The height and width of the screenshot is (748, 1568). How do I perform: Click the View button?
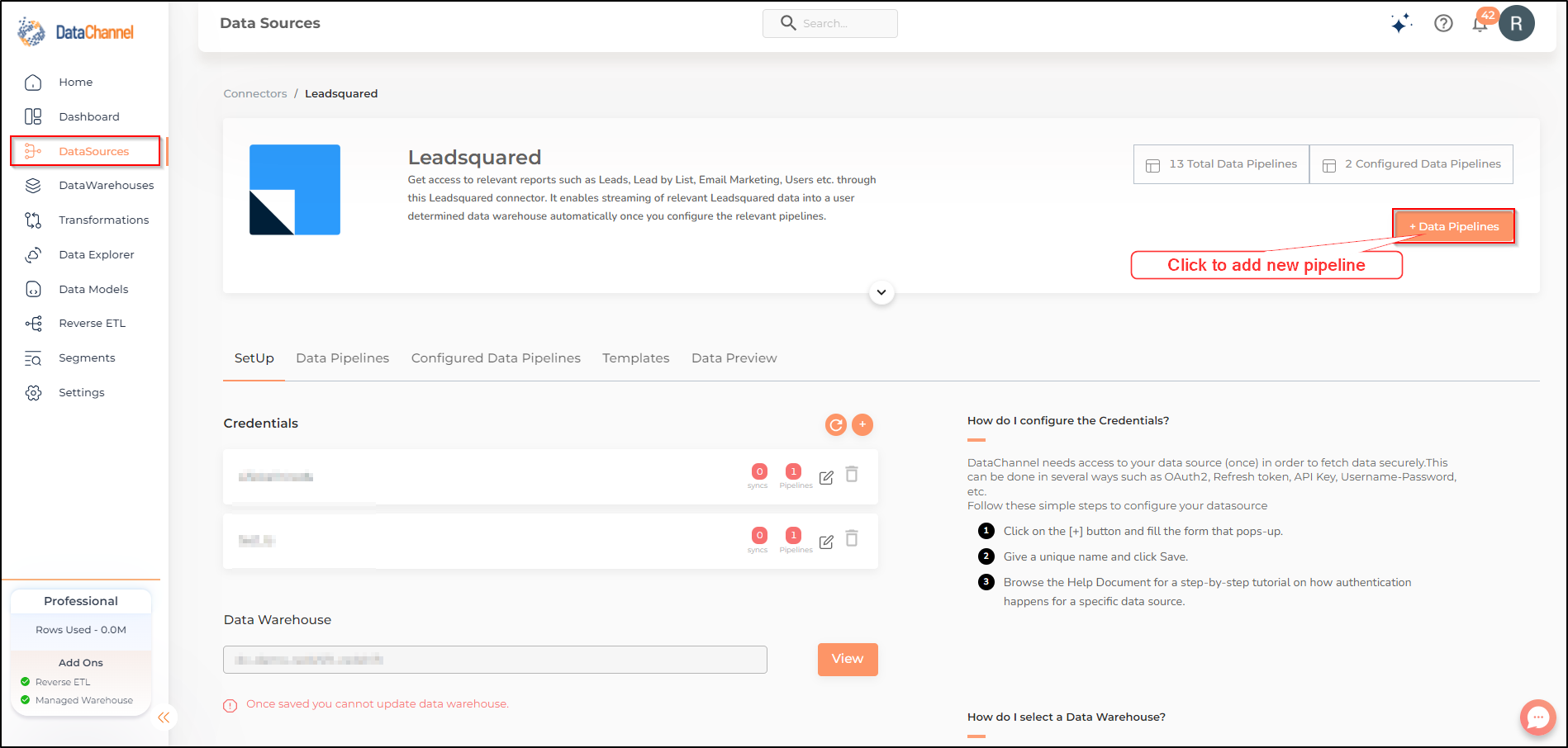(x=848, y=660)
